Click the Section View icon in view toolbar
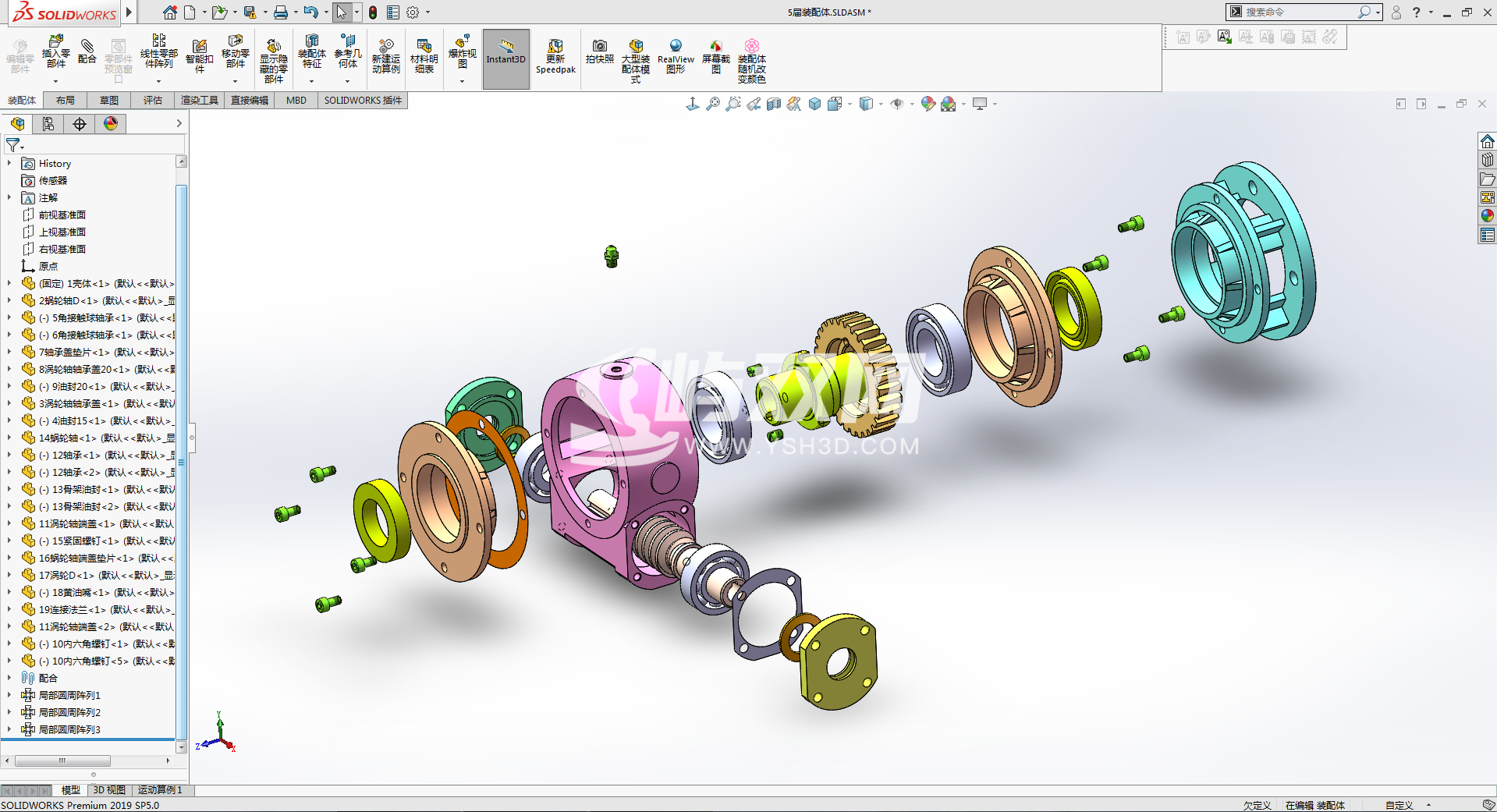Viewport: 1497px width, 812px height. tap(773, 104)
